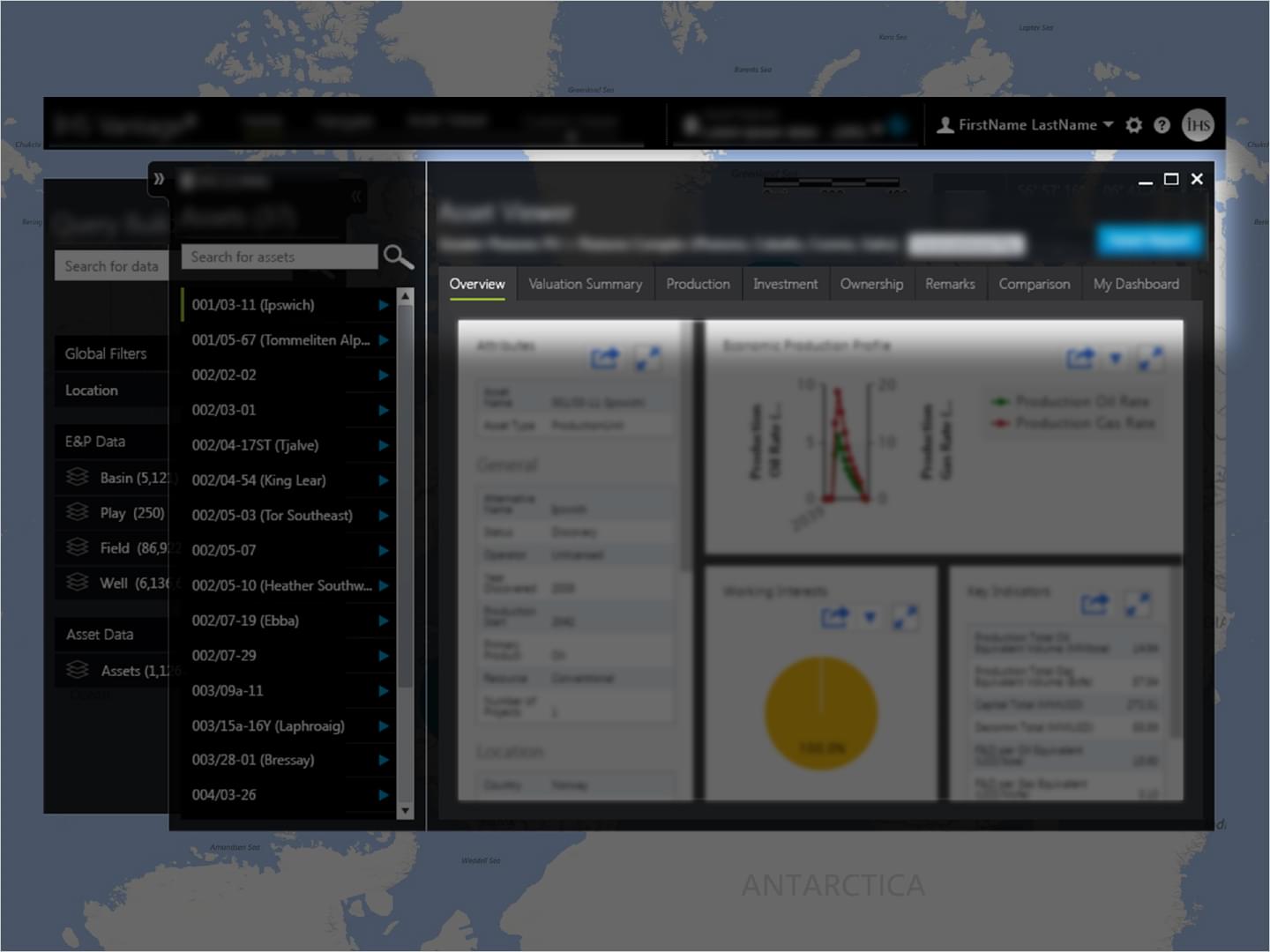Export the Key Indicators table
Image resolution: width=1270 pixels, height=952 pixels.
1094,604
